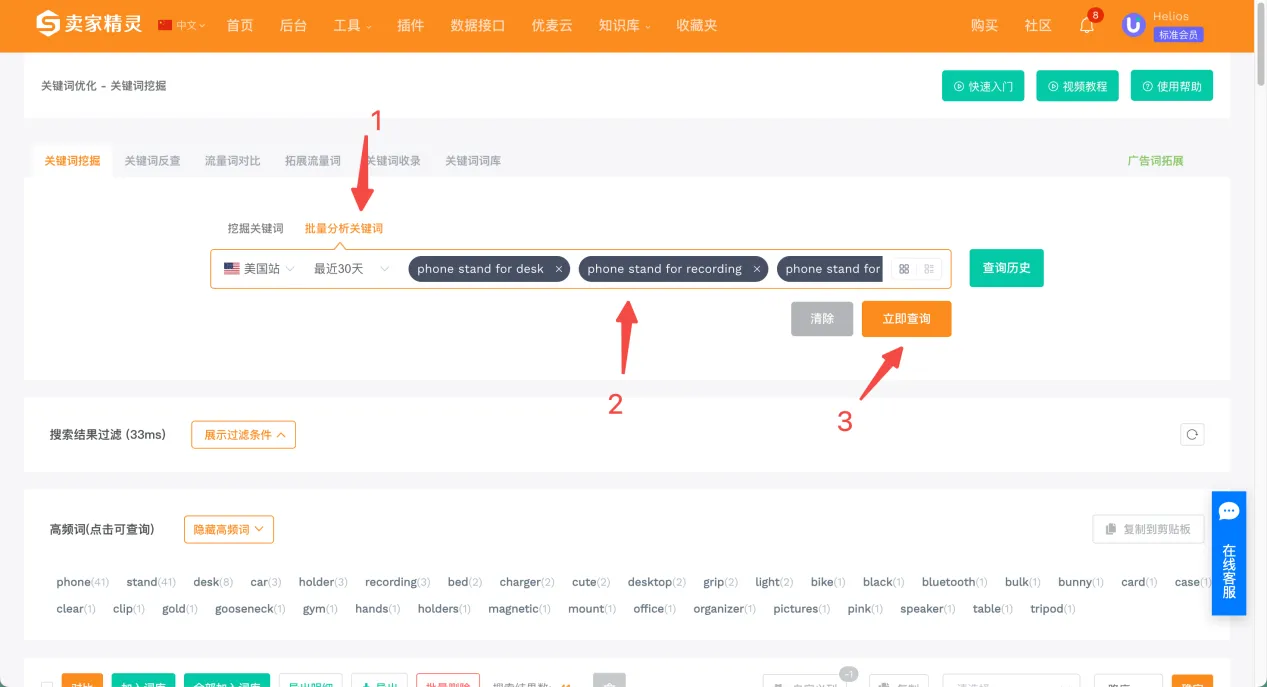Click the high-frequency word 'bluetooth(1)'
The image size is (1267, 687).
coord(955,582)
